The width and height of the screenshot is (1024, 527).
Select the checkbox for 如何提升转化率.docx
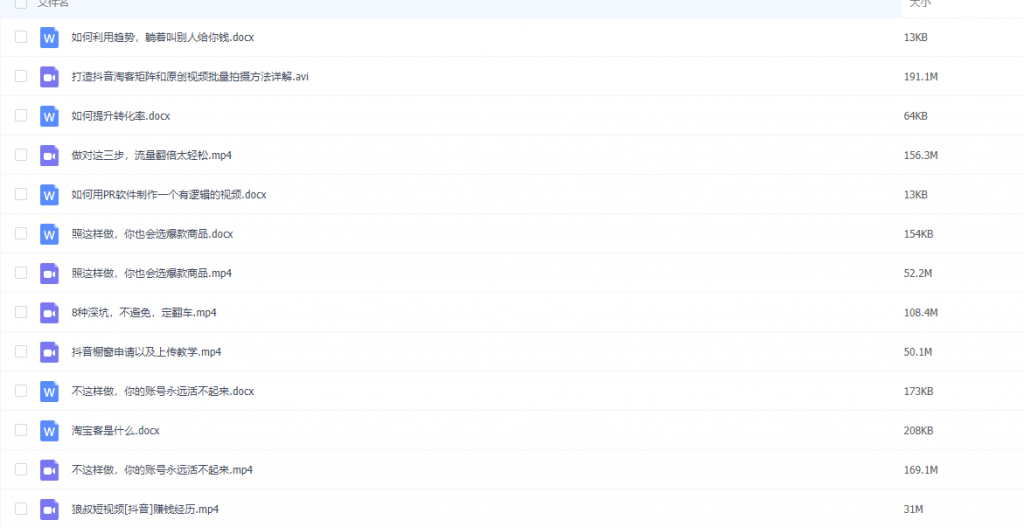21,115
